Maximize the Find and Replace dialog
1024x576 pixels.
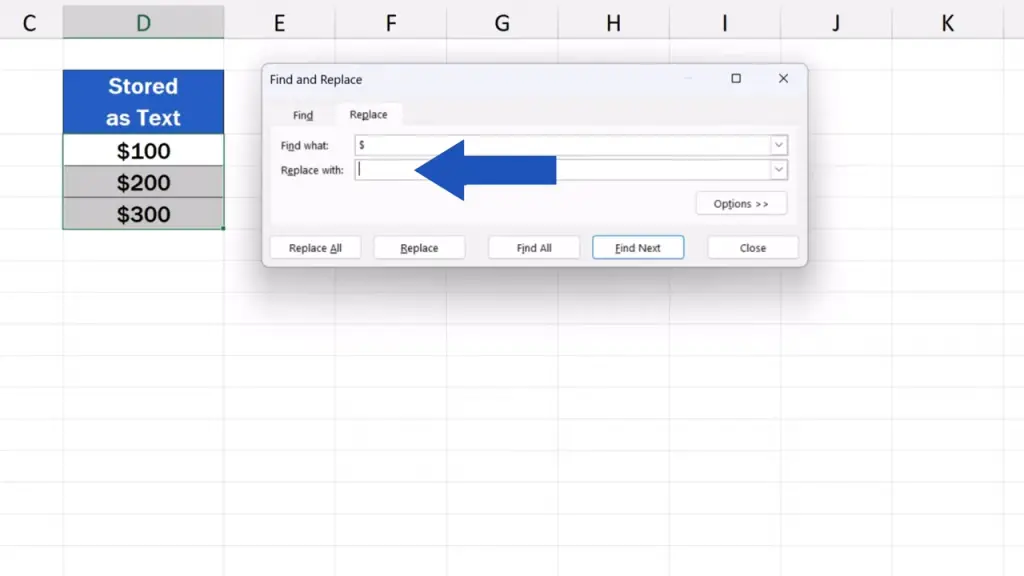pyautogui.click(x=736, y=79)
